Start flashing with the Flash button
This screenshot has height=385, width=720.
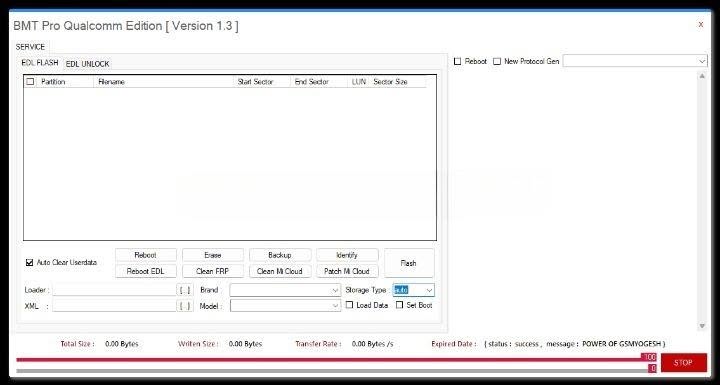point(409,263)
